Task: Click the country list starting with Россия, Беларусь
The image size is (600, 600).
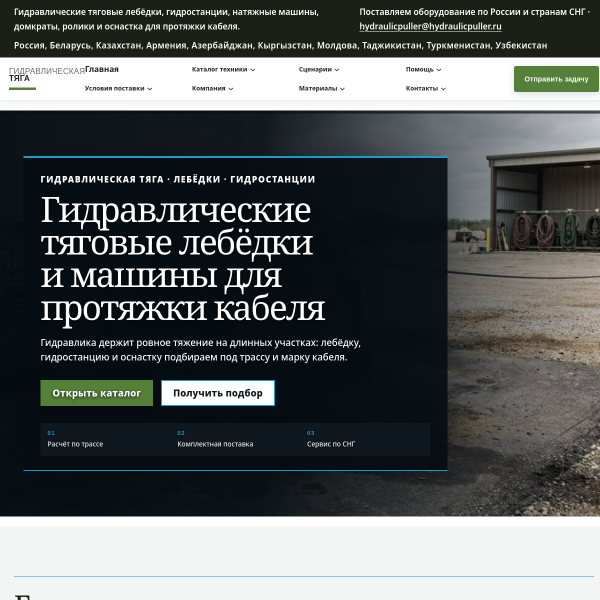Action: [x=280, y=46]
